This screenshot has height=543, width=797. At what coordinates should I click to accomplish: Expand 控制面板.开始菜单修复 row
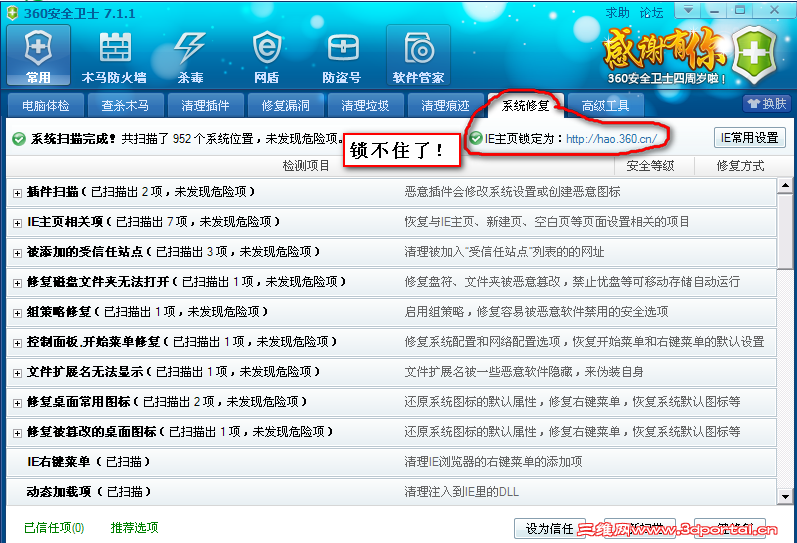pos(17,343)
